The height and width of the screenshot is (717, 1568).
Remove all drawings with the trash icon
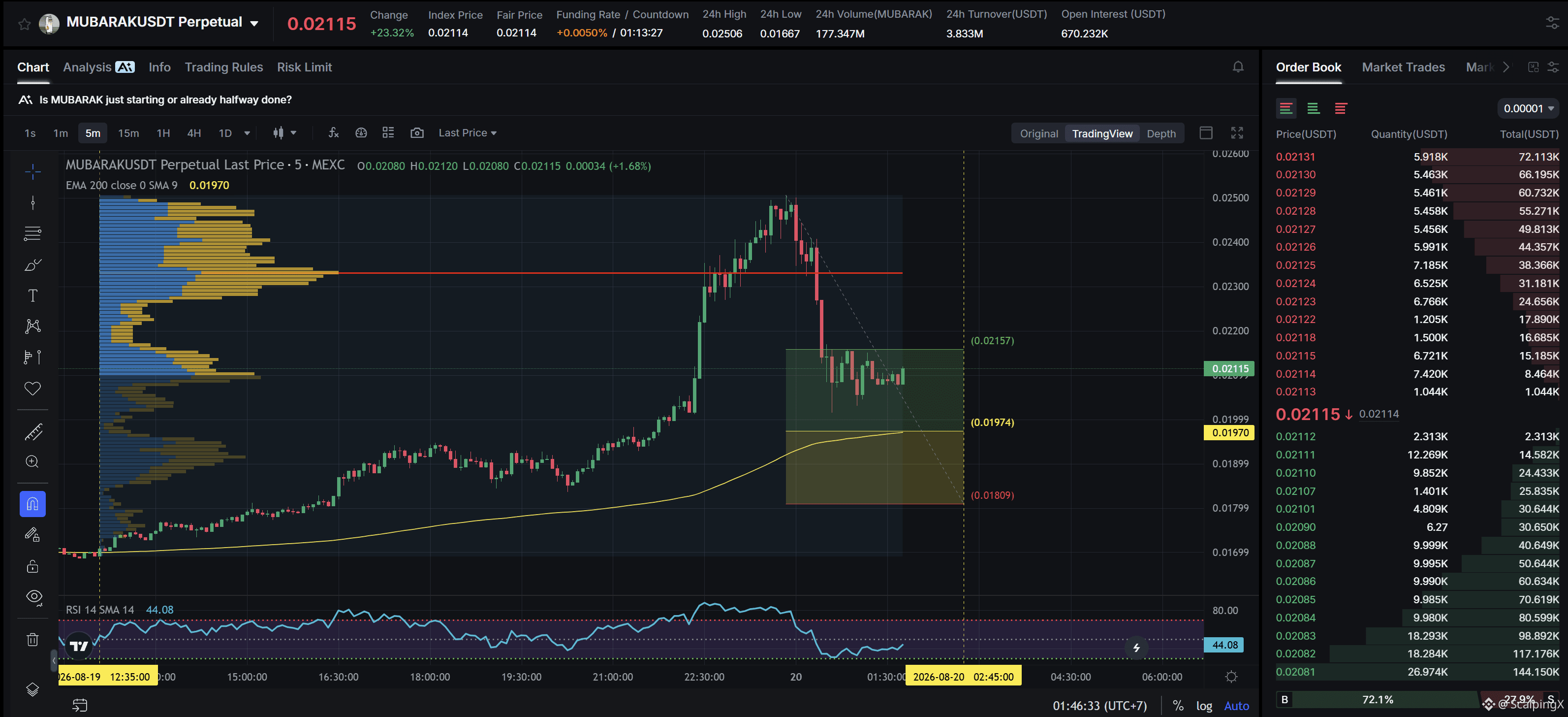[33, 640]
